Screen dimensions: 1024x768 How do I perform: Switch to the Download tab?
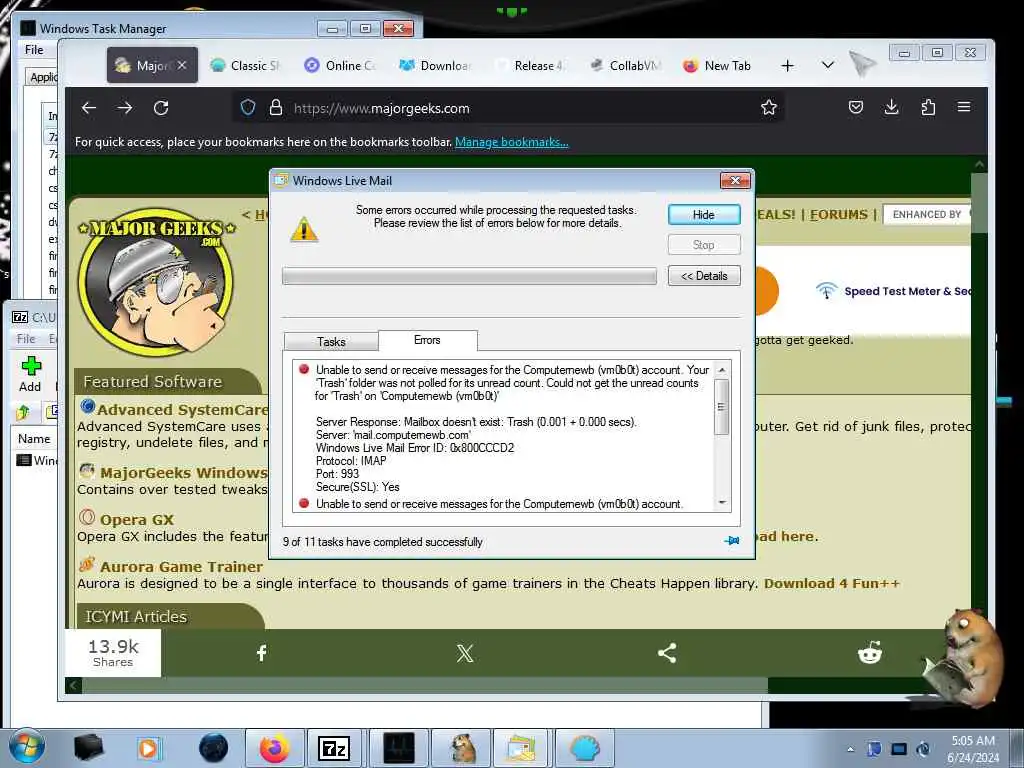(x=435, y=65)
